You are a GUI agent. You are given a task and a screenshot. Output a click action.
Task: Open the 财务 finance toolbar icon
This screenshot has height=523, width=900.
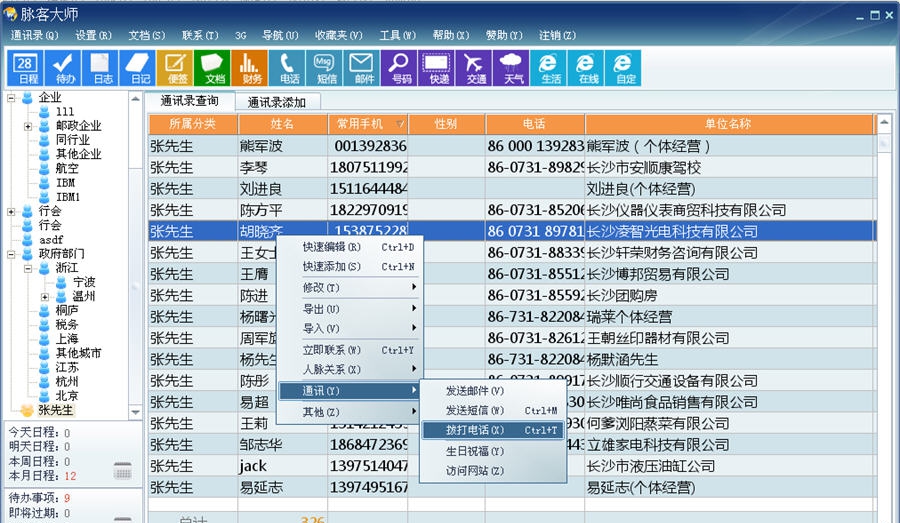(249, 68)
